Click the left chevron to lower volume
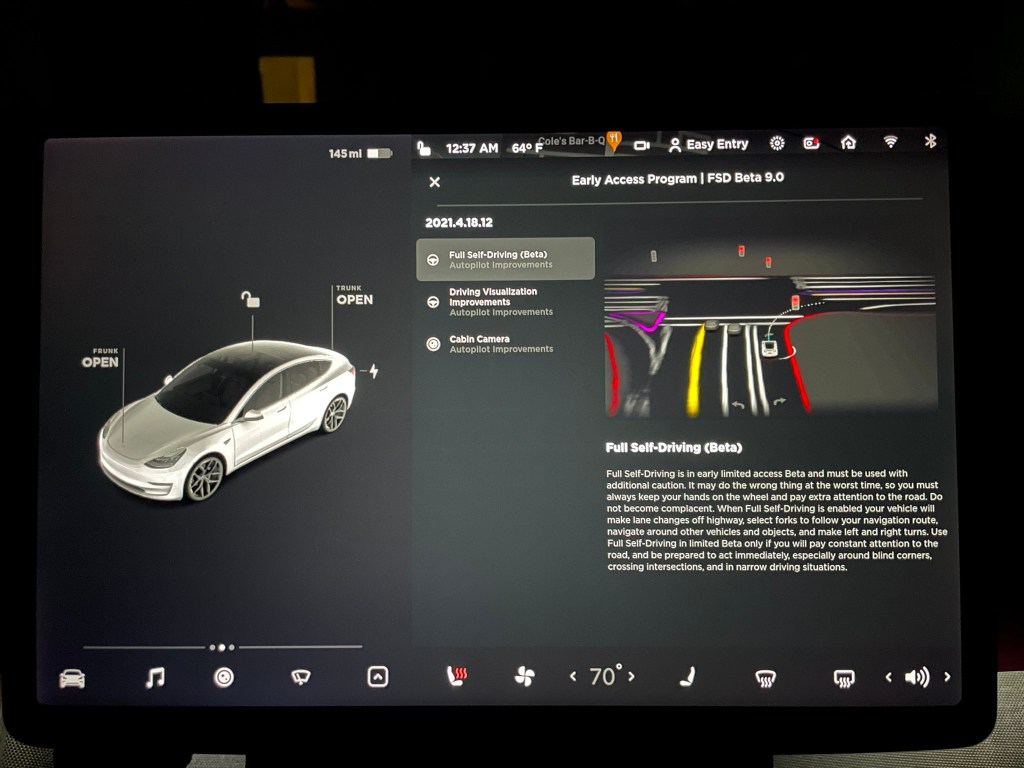 pos(888,676)
